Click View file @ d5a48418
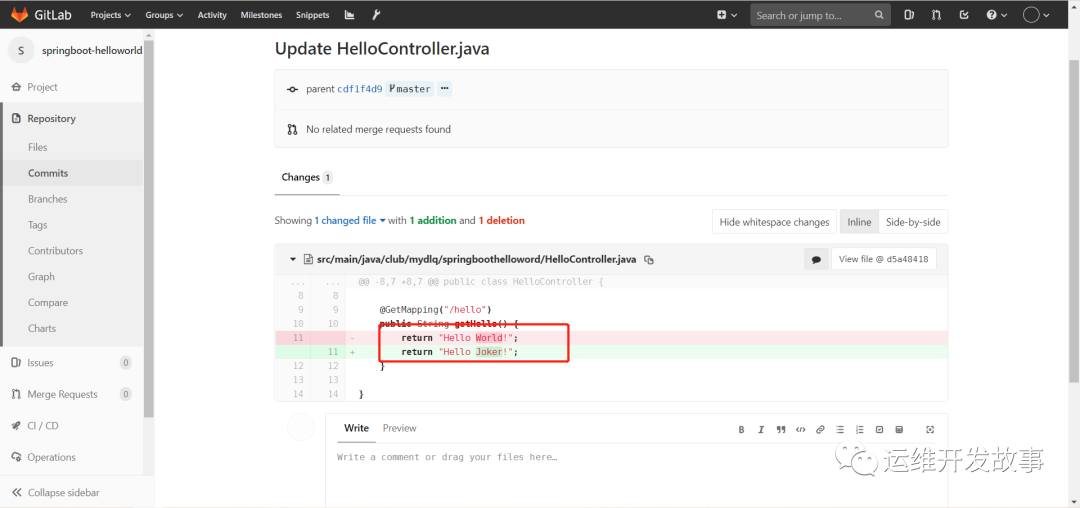The image size is (1080, 508). click(x=884, y=260)
